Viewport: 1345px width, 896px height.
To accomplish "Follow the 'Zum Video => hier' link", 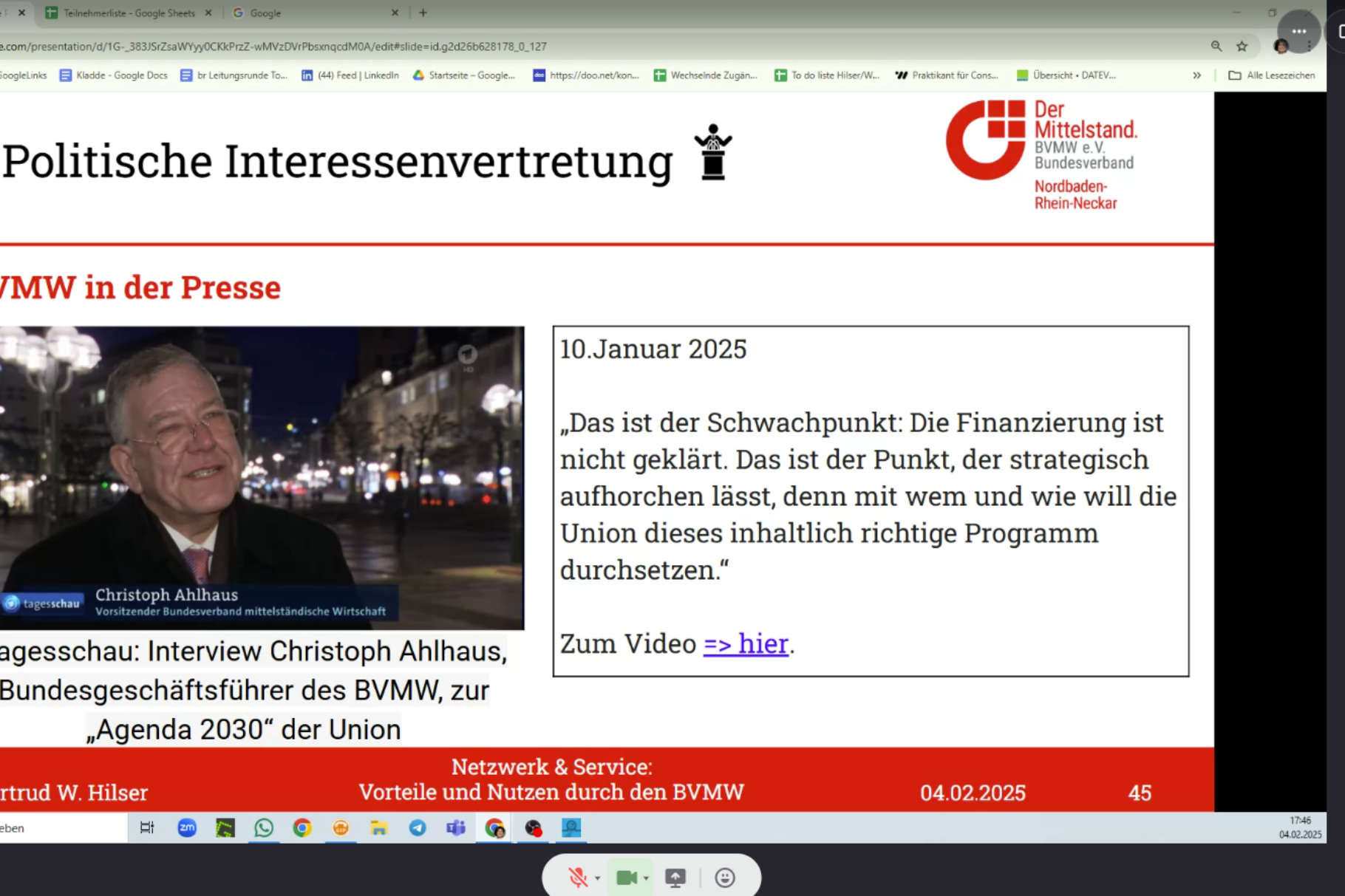I will coord(745,643).
